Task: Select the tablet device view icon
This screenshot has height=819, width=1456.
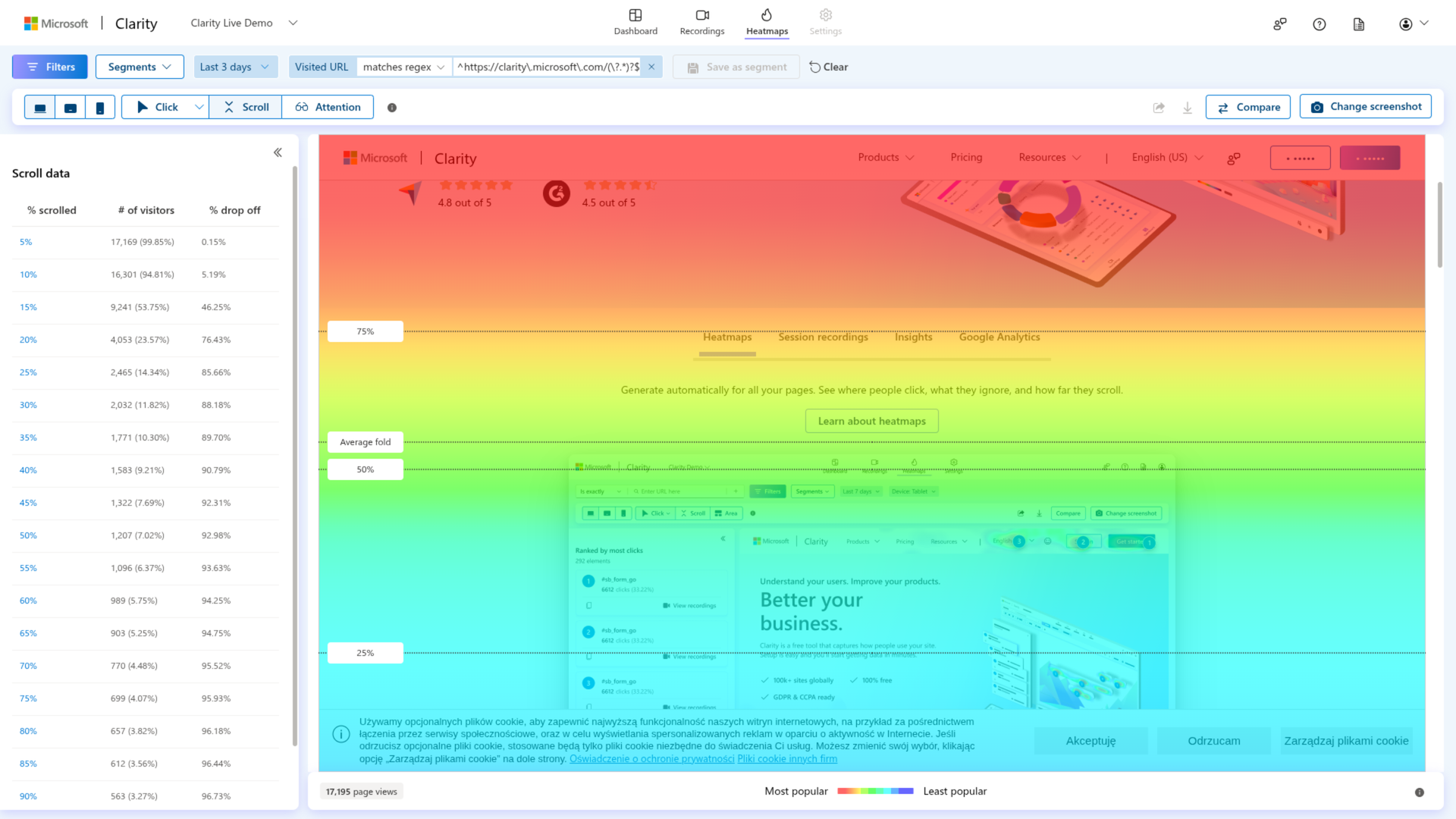Action: point(70,108)
